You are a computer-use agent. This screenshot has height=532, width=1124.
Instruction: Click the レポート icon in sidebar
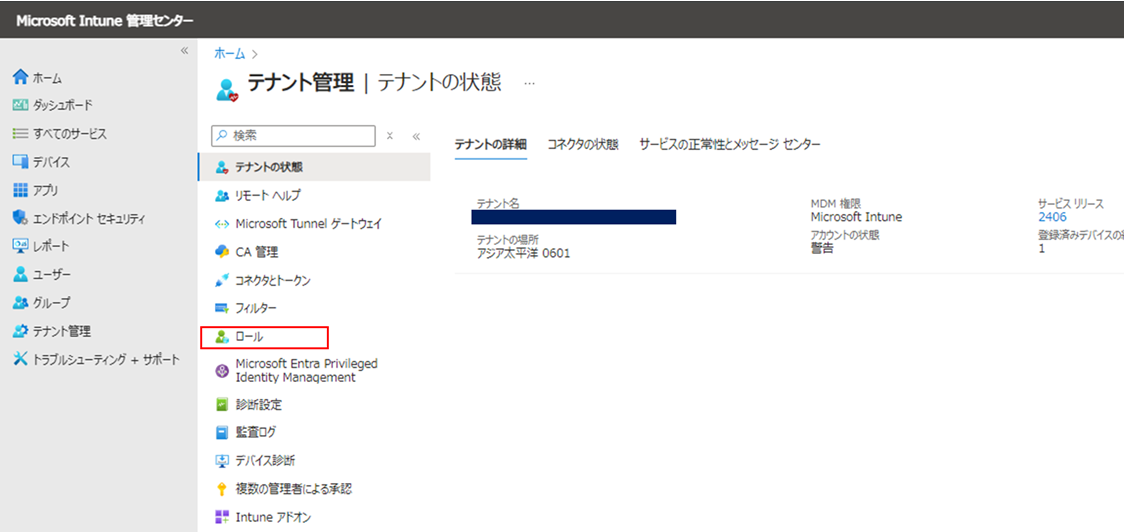point(21,246)
